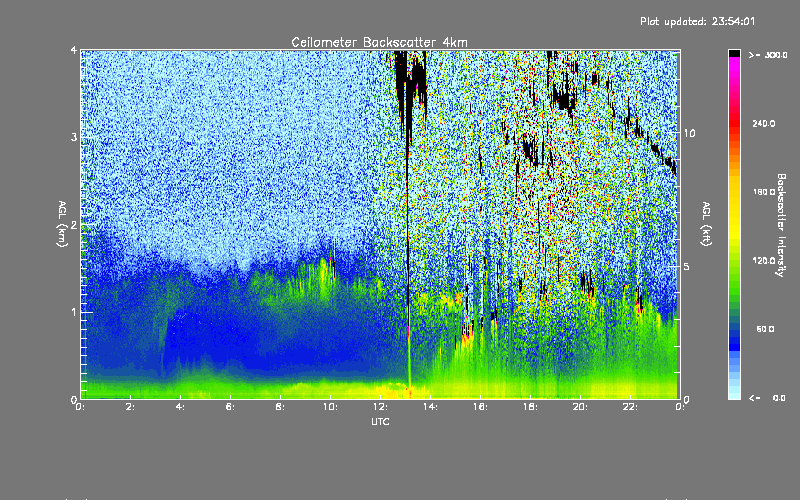Click the "4:" UTC hour tick

[x=180, y=407]
